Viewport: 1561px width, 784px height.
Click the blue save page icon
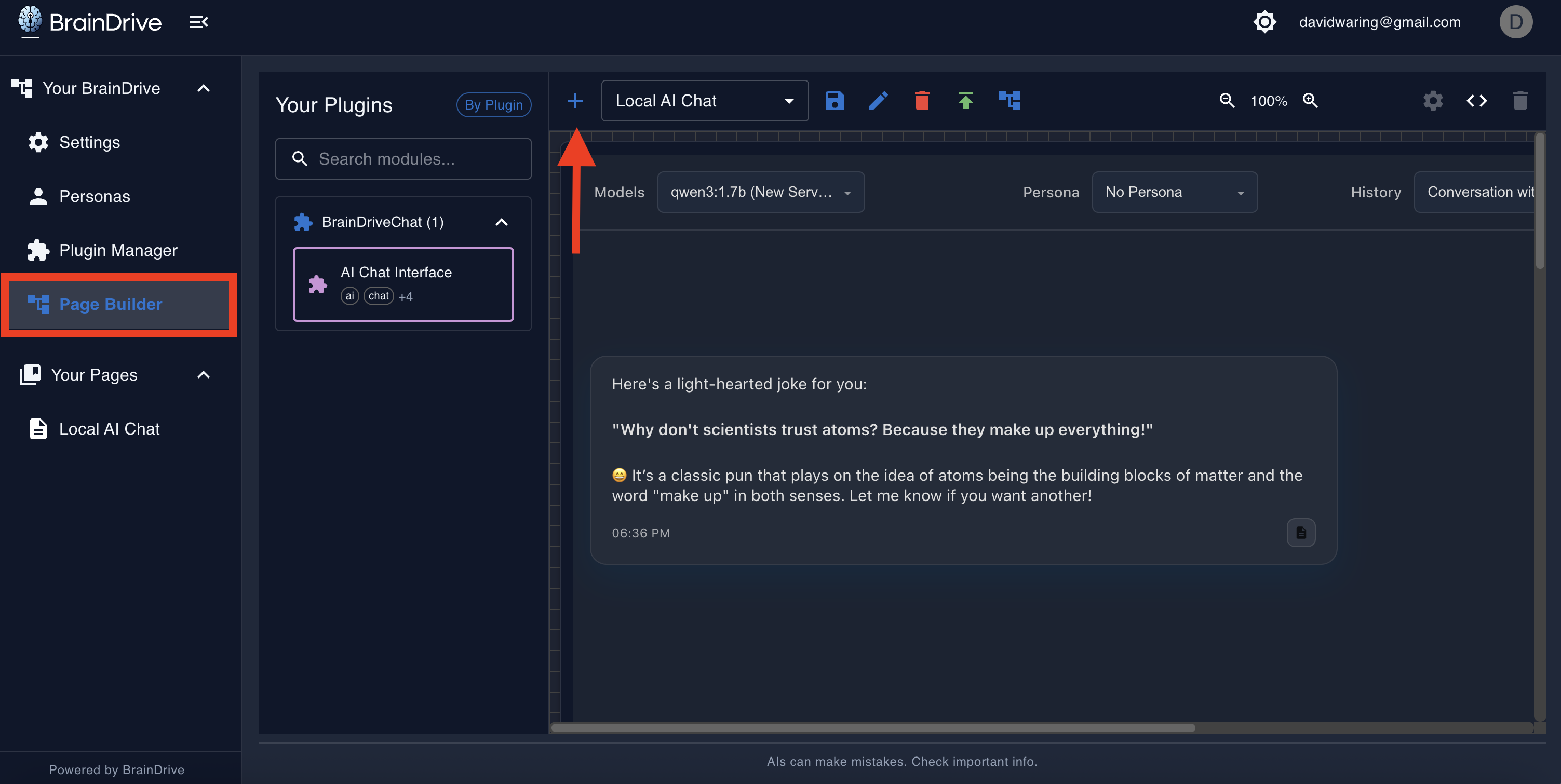point(835,101)
